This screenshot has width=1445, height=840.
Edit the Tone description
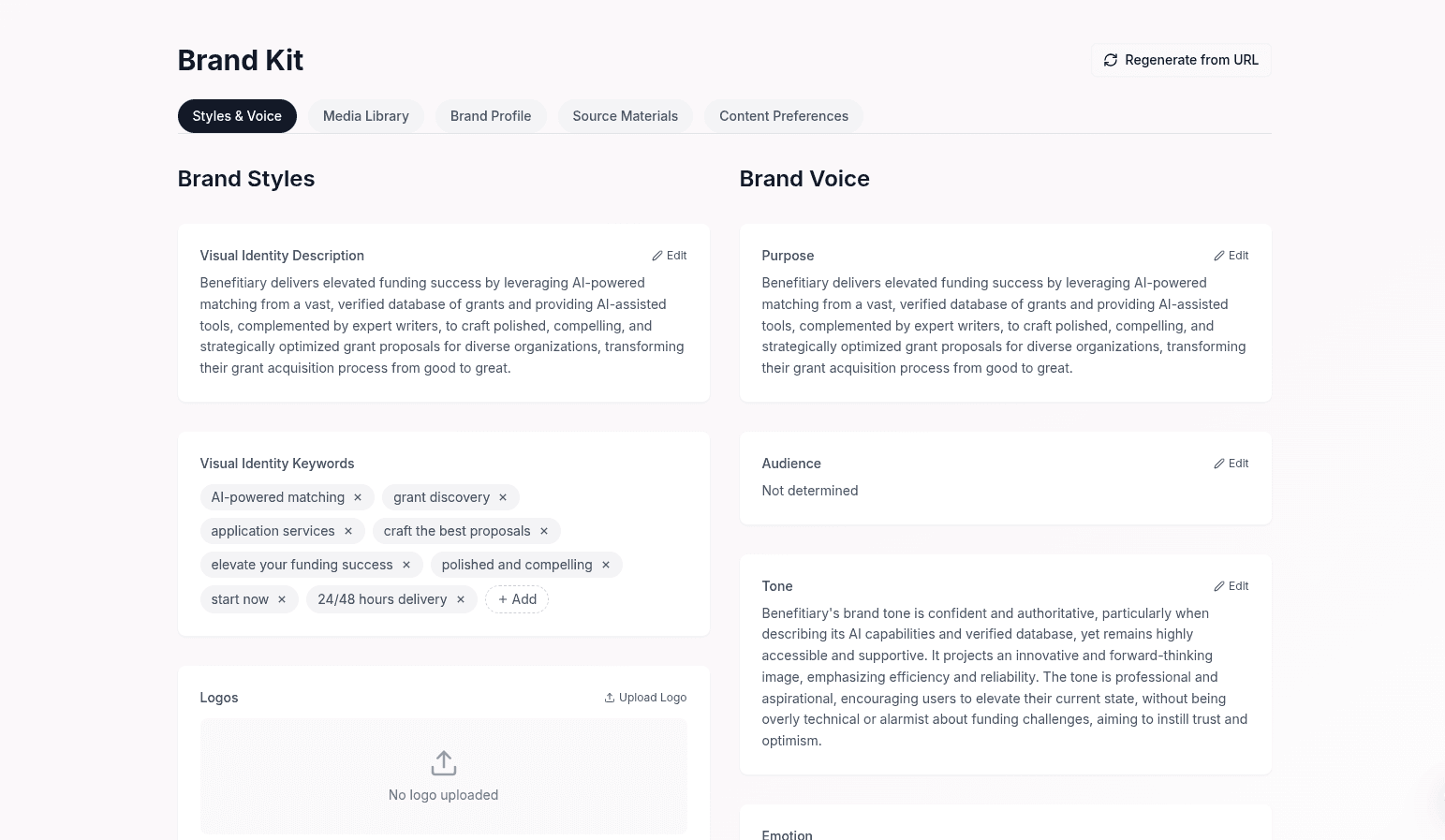(x=1231, y=585)
